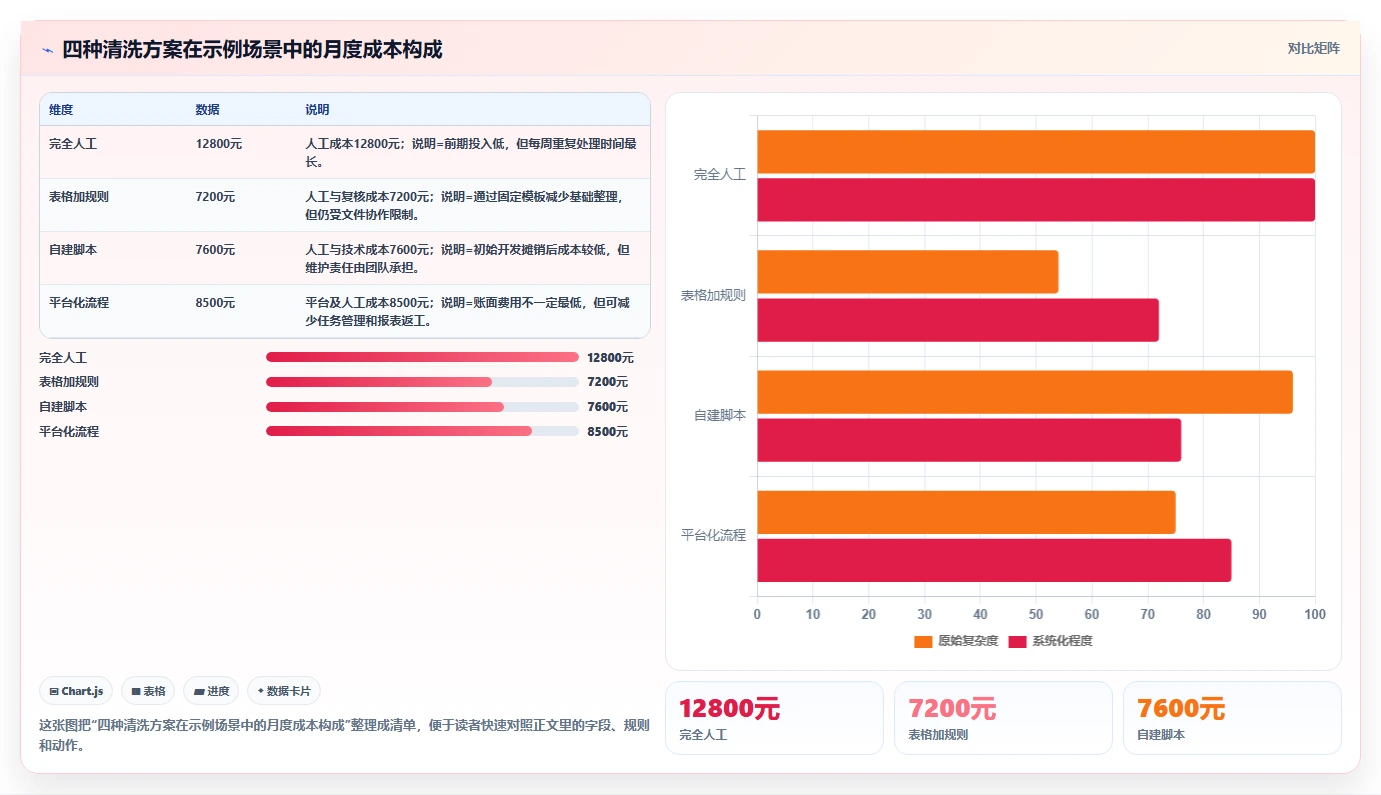Click the 100 tick on the x-axis

pyautogui.click(x=1315, y=614)
